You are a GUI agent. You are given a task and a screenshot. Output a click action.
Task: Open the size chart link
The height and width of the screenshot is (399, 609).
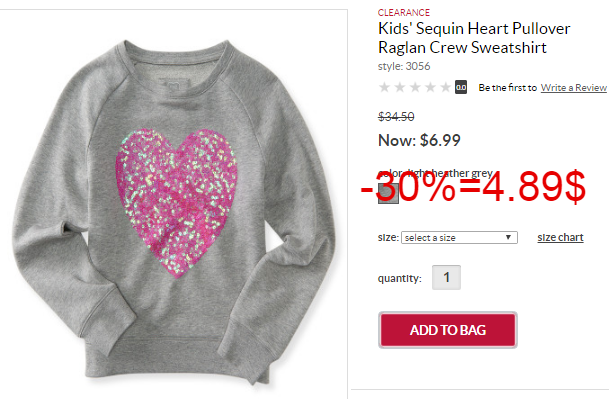coord(560,237)
